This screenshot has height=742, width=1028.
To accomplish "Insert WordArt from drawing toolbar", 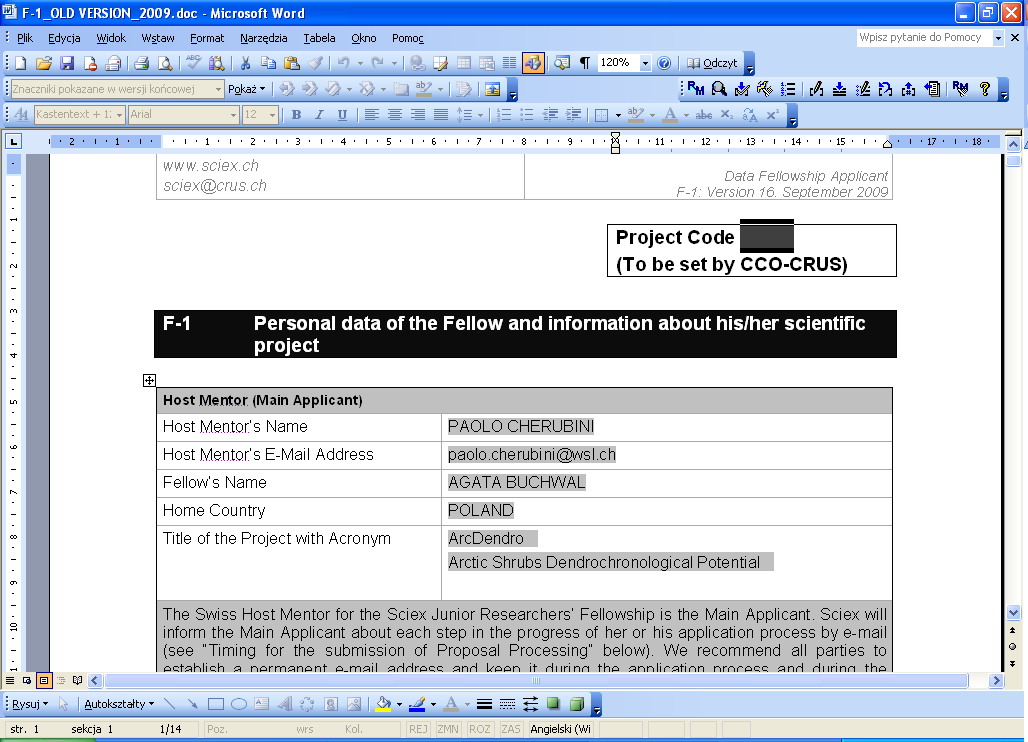I will point(285,704).
